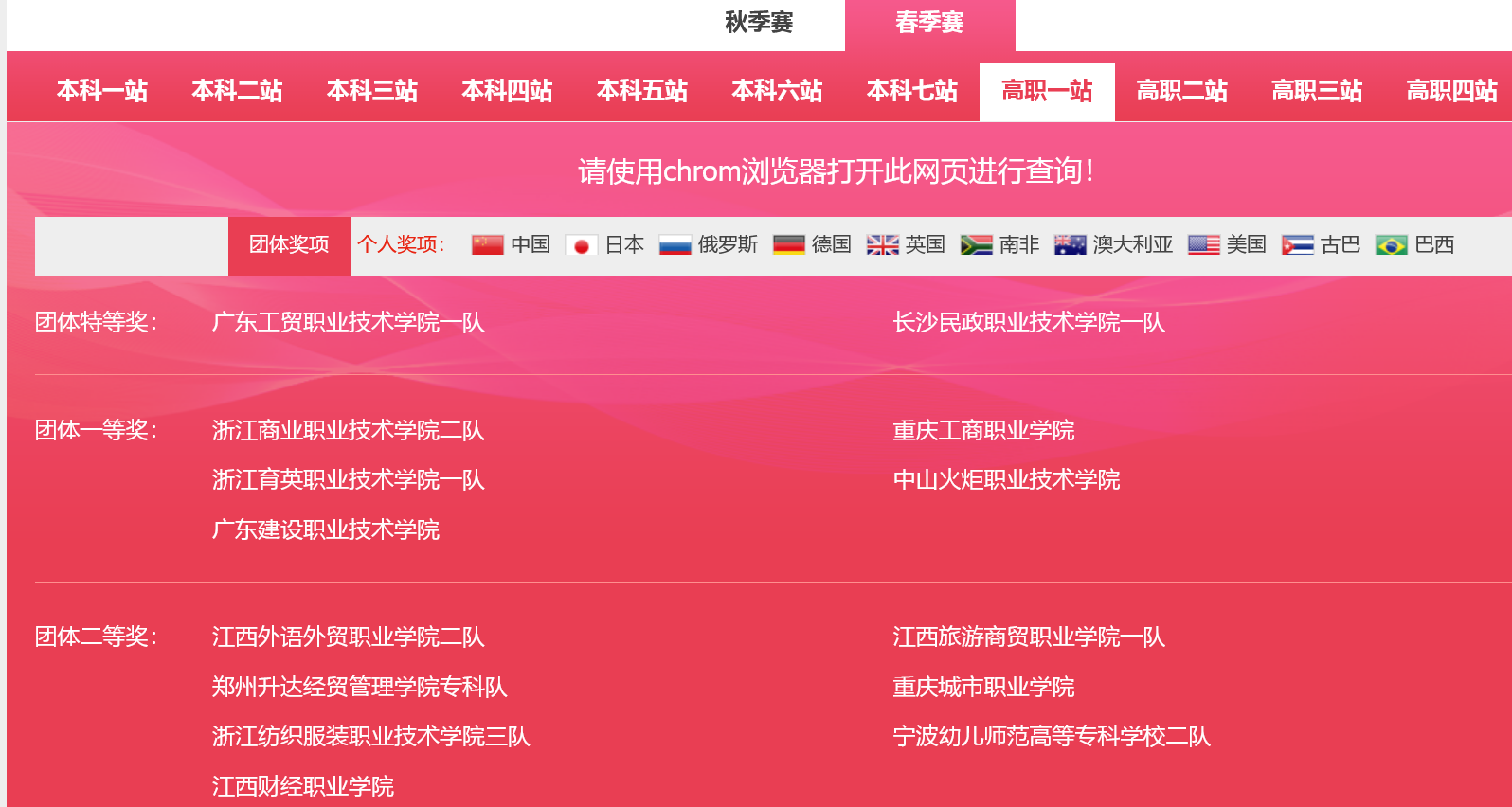Open the 本科七站 tab
The width and height of the screenshot is (1512, 807).
[912, 91]
